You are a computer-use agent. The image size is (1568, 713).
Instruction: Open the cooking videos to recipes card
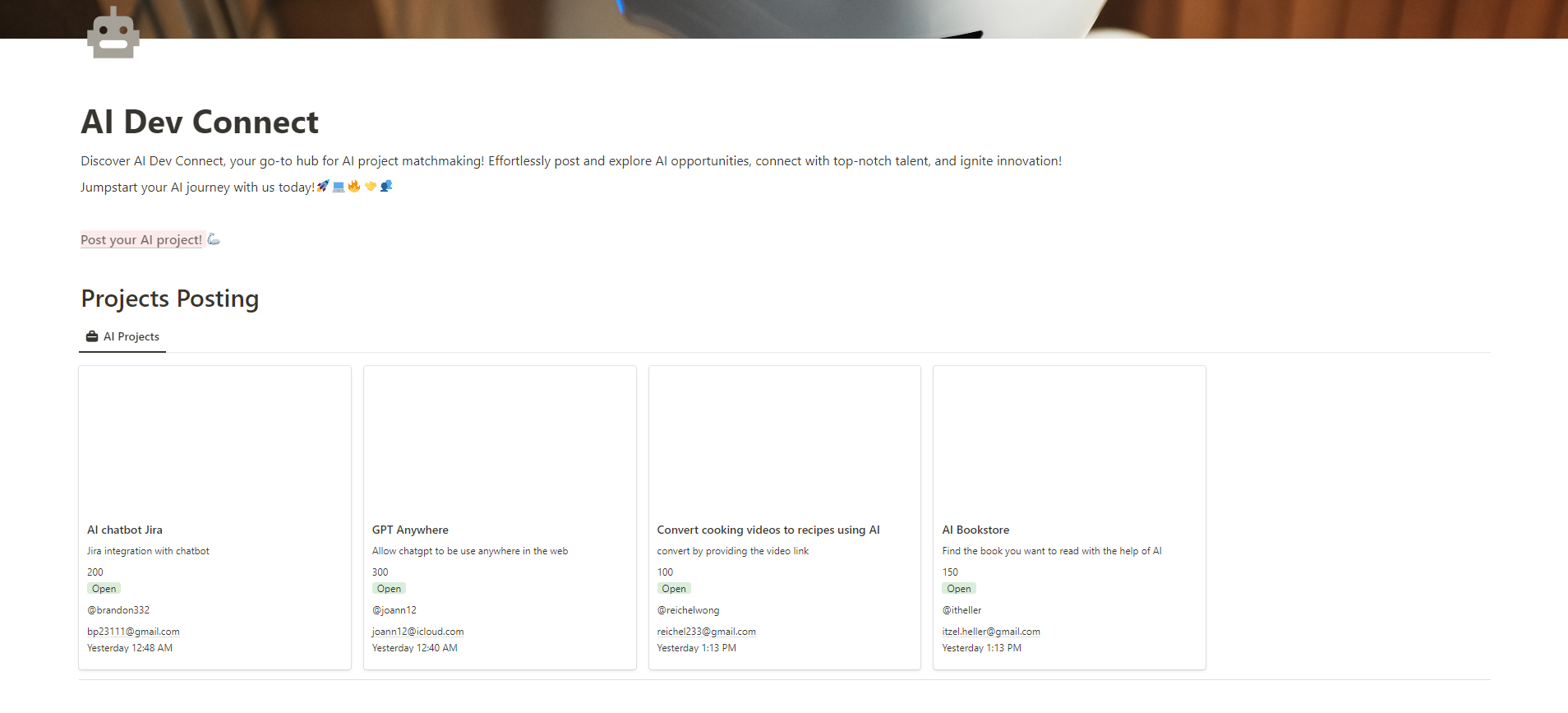(768, 530)
